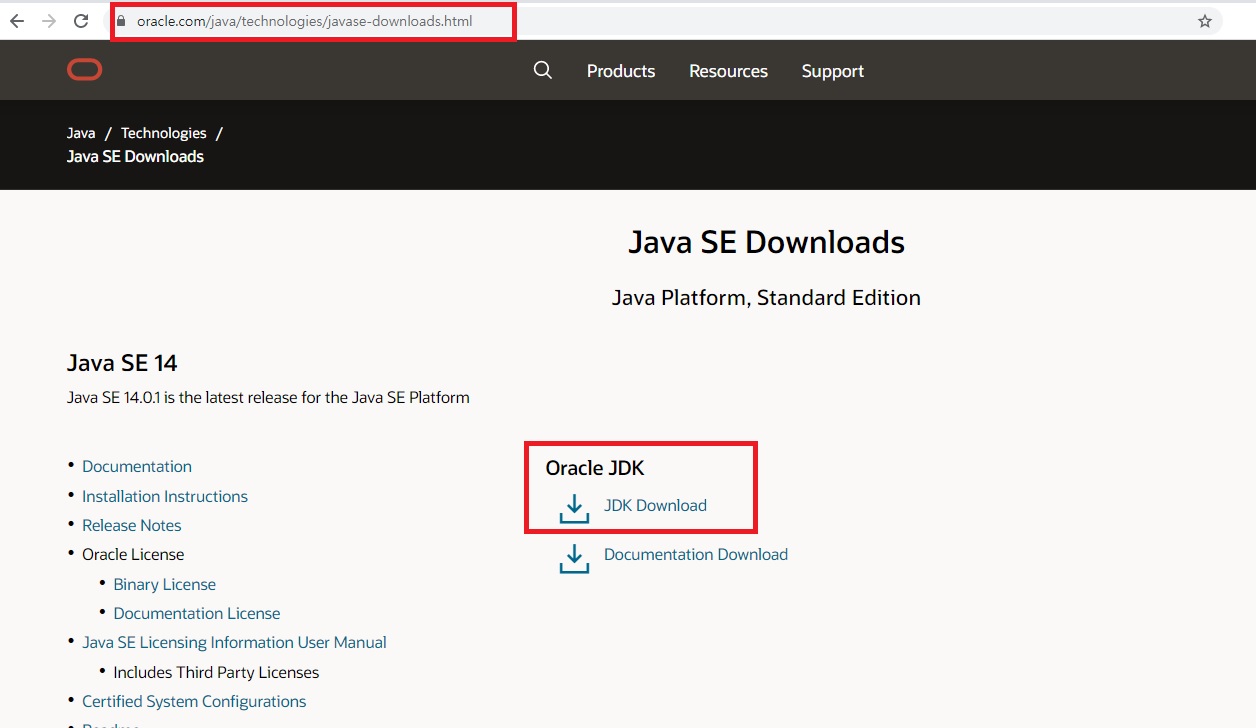
Task: Open the Documentation link in the list
Action: (137, 466)
